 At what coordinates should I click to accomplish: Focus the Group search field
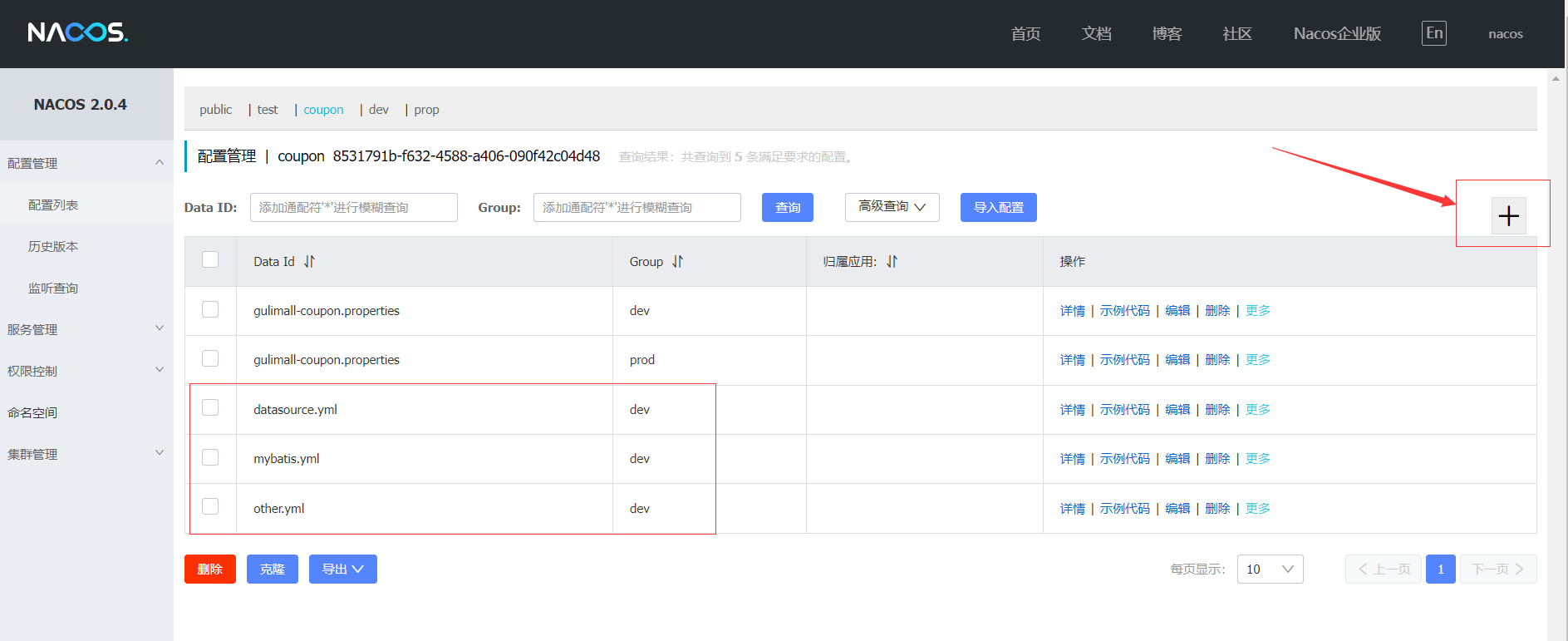637,207
